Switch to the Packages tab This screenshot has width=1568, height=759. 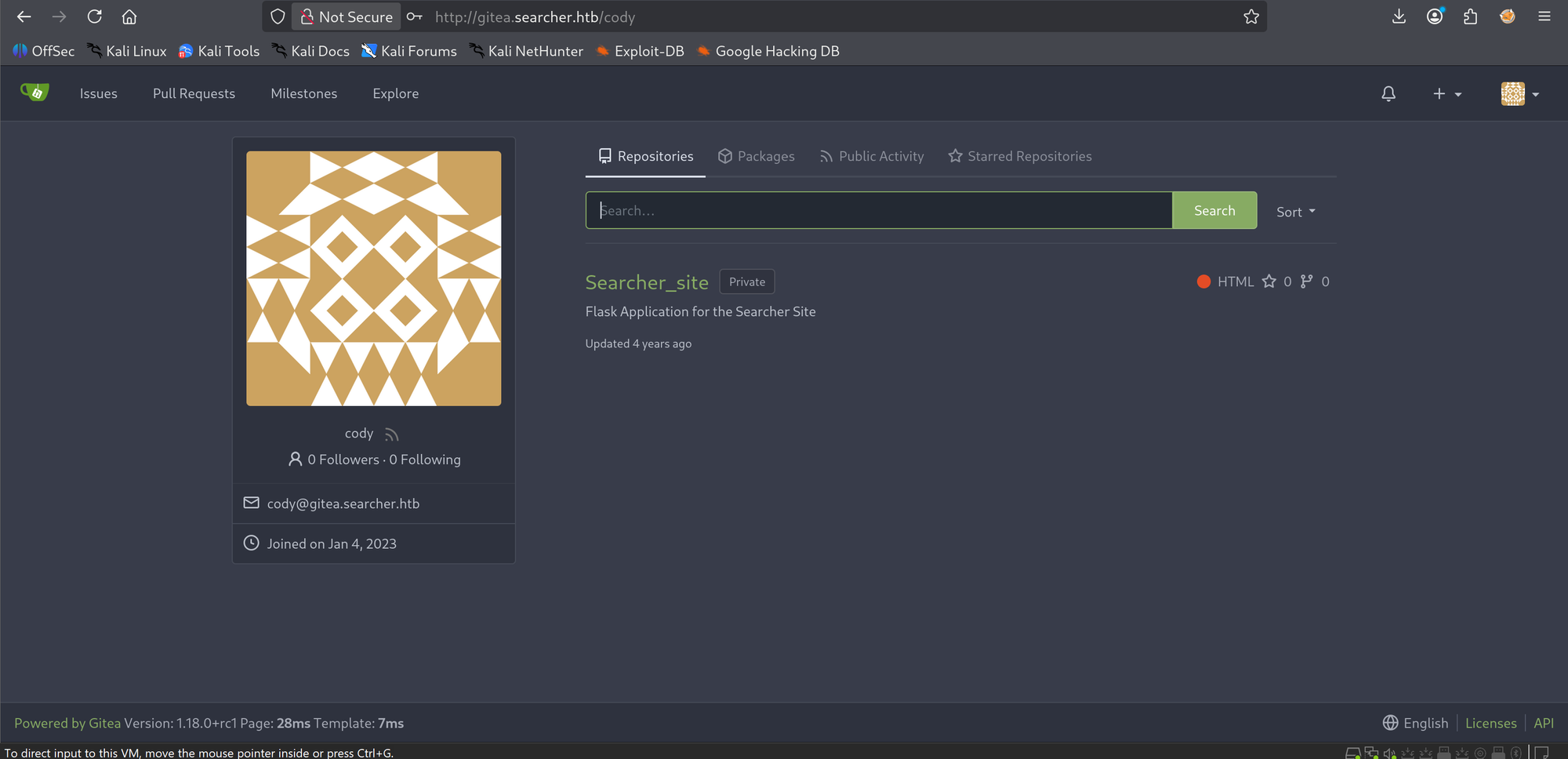tap(757, 156)
